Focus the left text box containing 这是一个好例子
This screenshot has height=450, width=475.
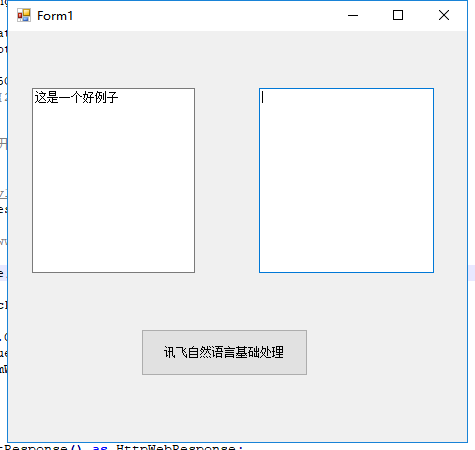[113, 180]
